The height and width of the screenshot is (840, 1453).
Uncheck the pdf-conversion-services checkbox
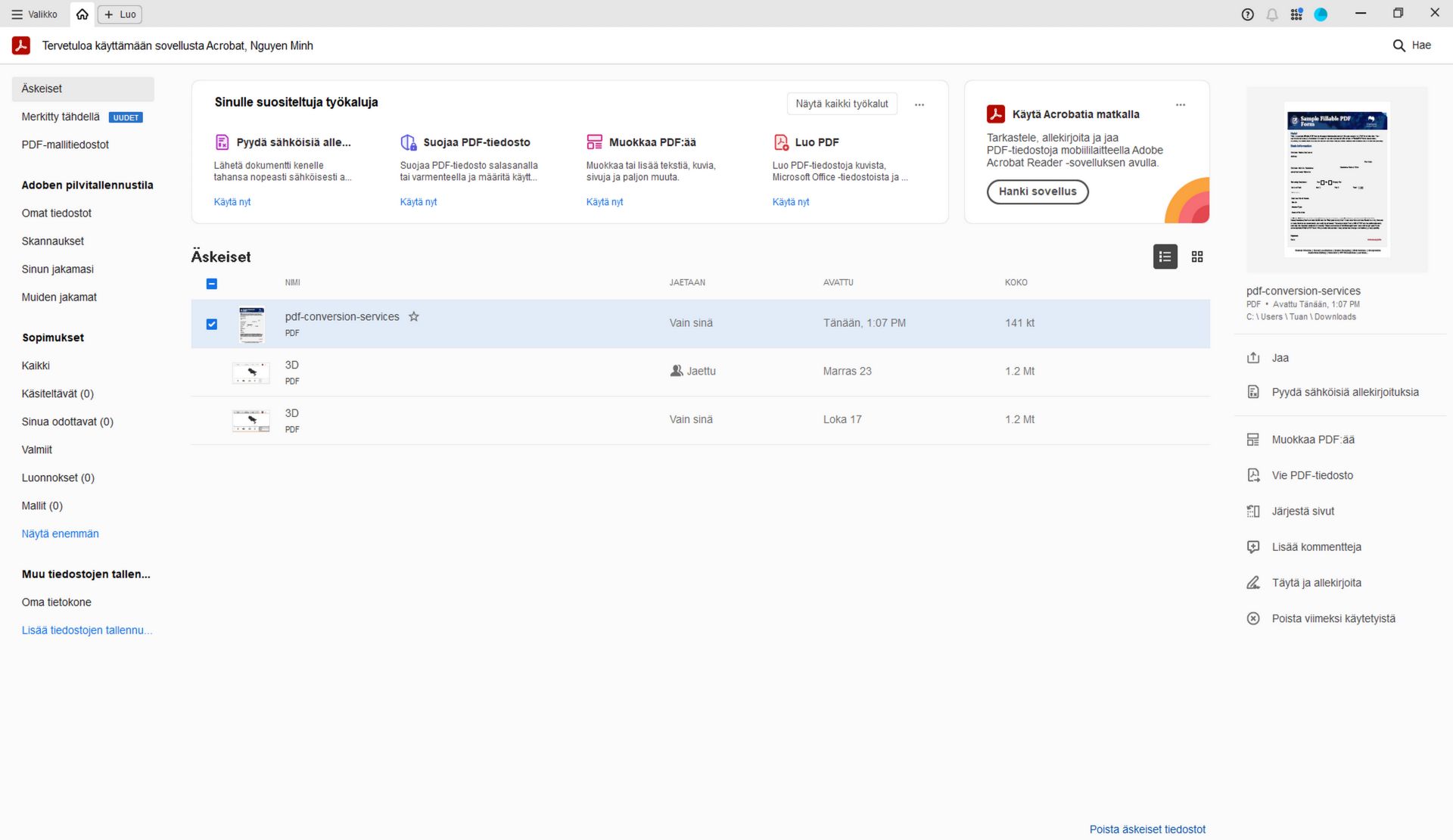[x=212, y=324]
